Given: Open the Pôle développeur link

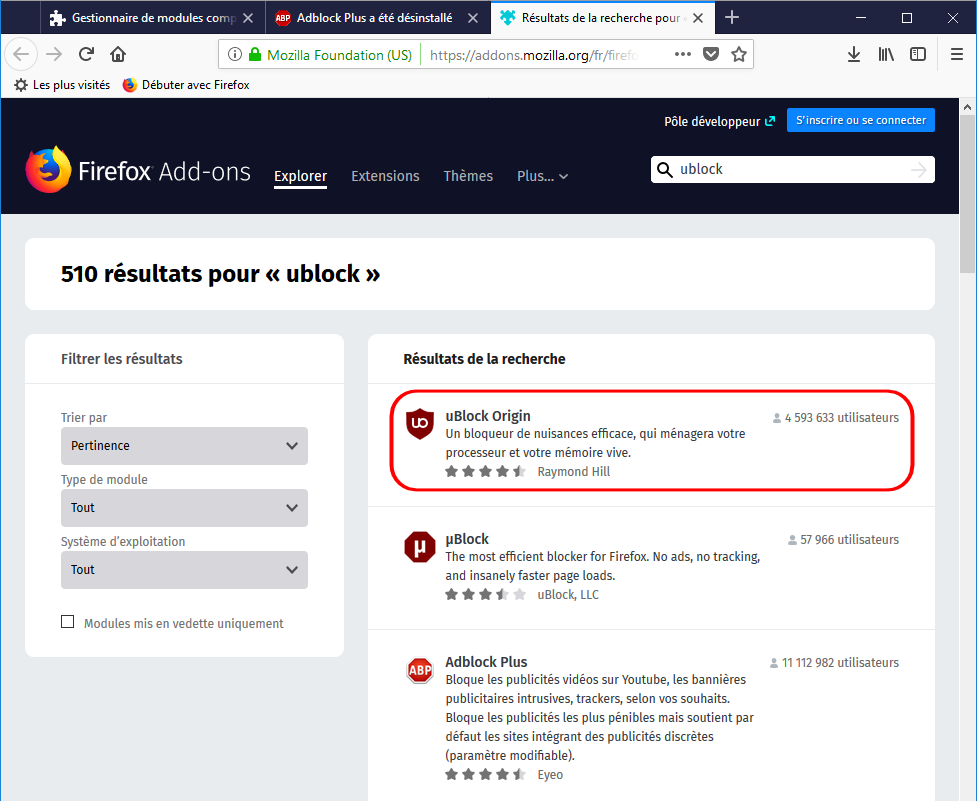Looking at the screenshot, I should click(x=720, y=121).
